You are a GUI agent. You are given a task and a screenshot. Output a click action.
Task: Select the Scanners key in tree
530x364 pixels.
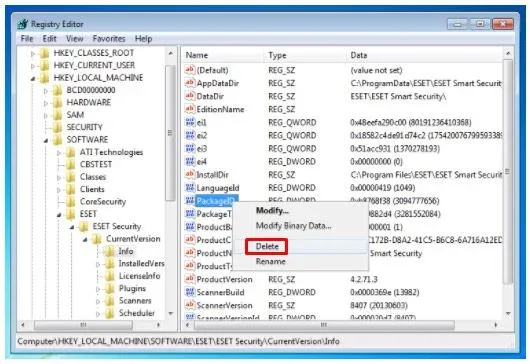pyautogui.click(x=135, y=300)
